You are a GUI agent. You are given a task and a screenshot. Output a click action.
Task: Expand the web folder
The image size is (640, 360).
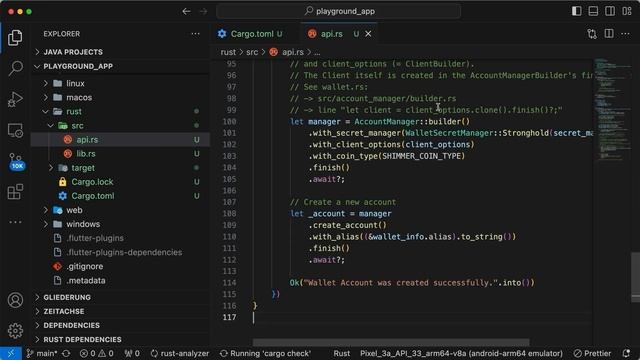click(x=120, y=210)
